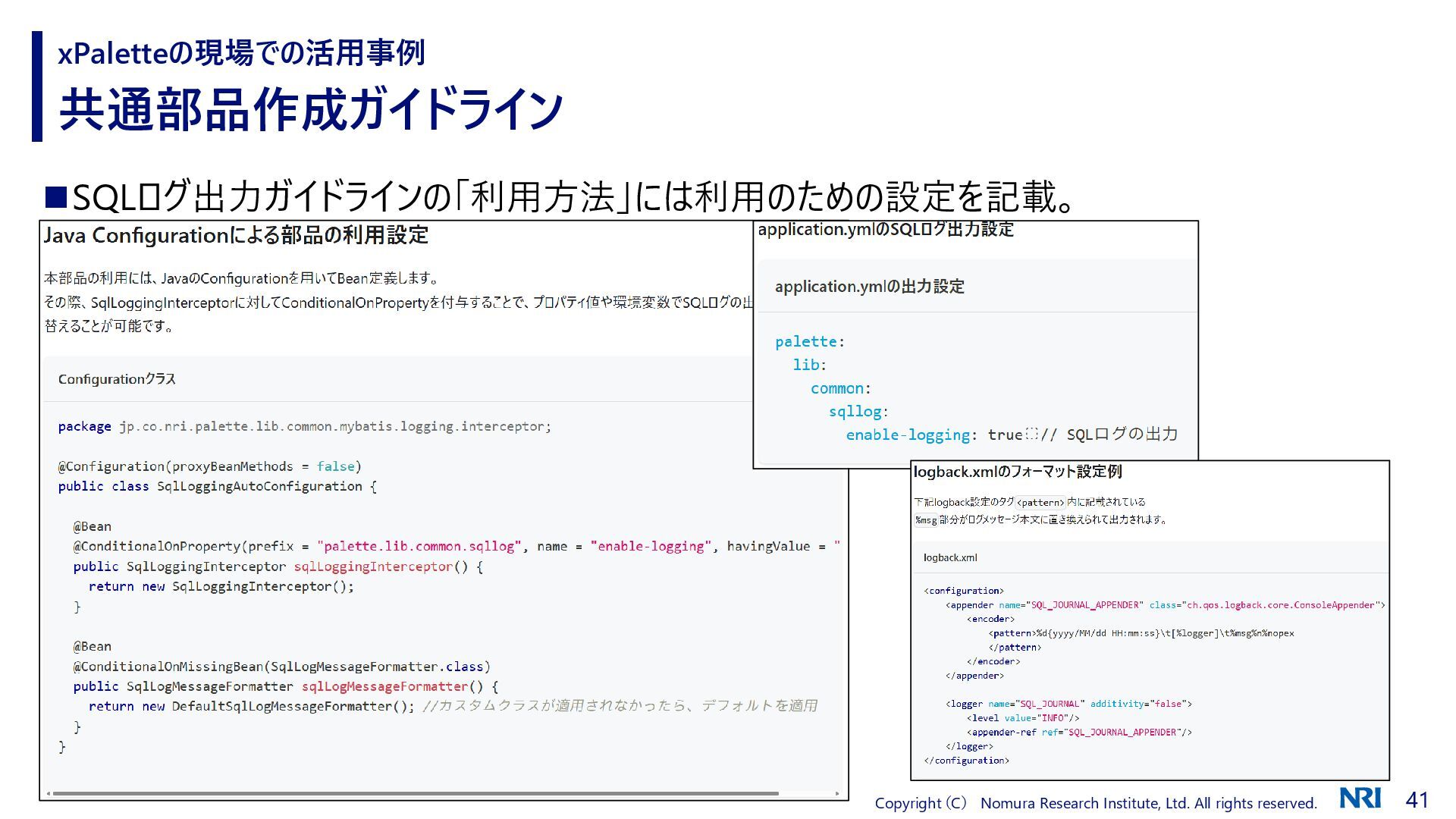1456x819 pixels.
Task: Click the 共通部品作成ガイドライン slide title
Action: click(x=311, y=110)
